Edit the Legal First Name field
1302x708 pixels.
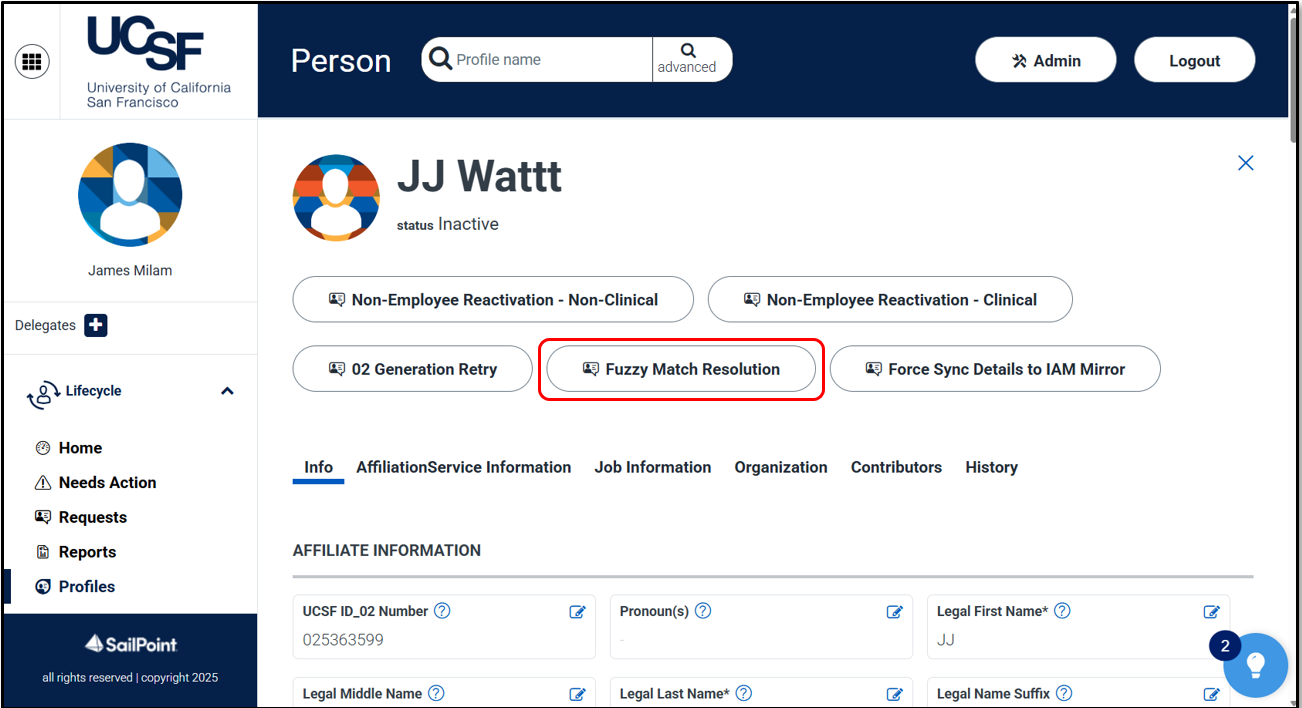[1211, 612]
